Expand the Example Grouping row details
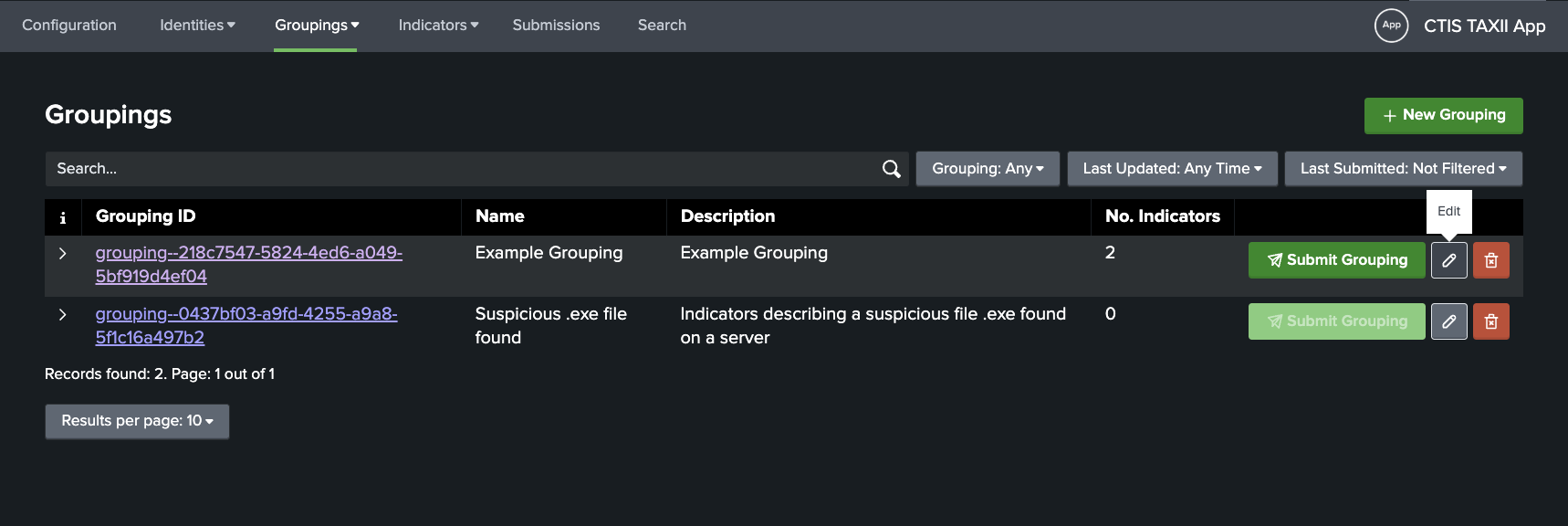Image resolution: width=1568 pixels, height=526 pixels. pyautogui.click(x=63, y=253)
